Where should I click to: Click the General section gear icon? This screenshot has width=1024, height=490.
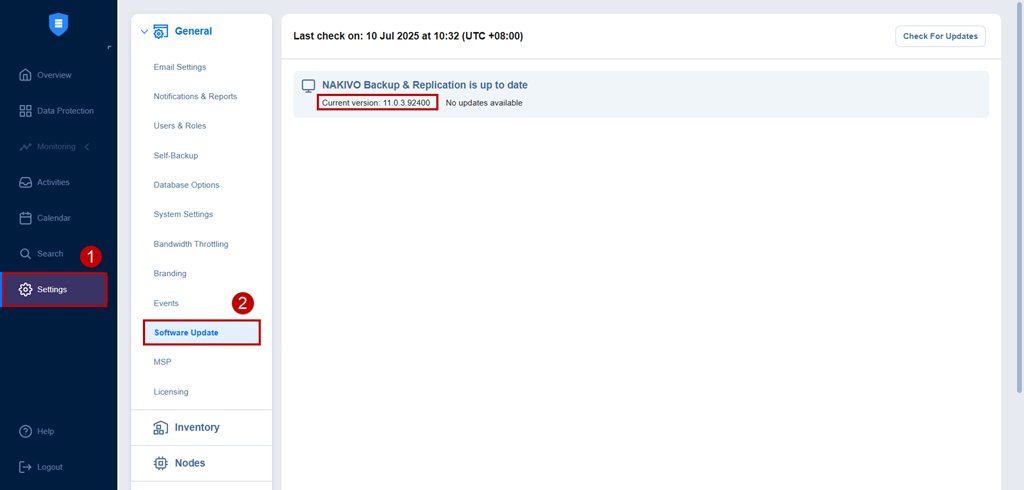pyautogui.click(x=161, y=31)
